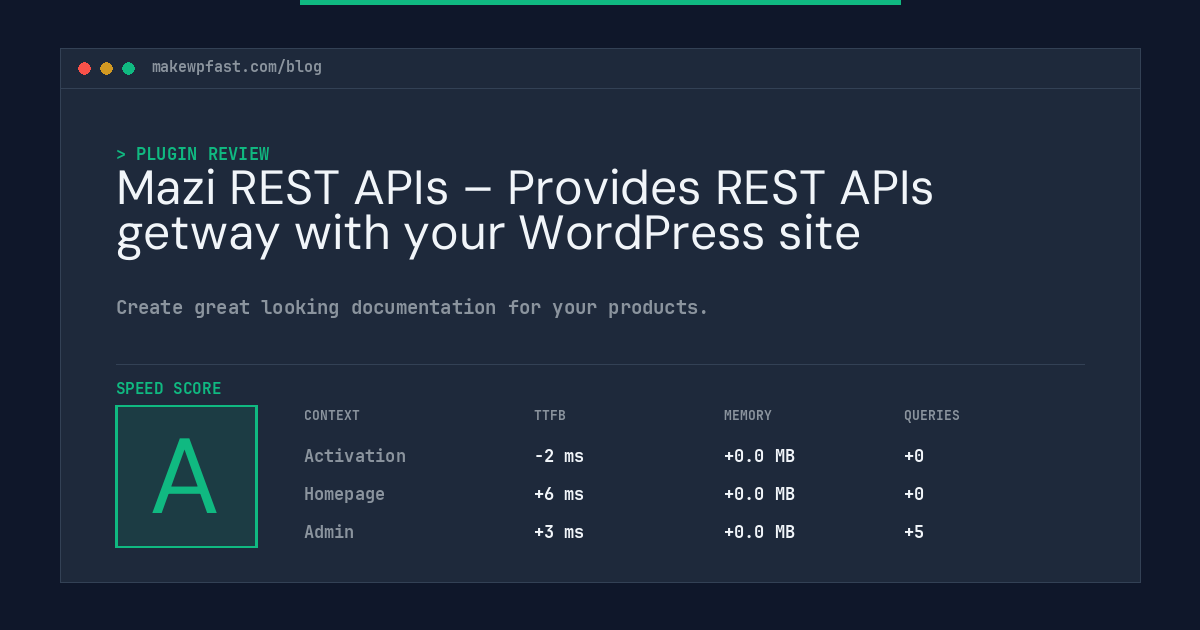Image resolution: width=1200 pixels, height=630 pixels.
Task: Select the Activation row label
Action: pos(355,456)
